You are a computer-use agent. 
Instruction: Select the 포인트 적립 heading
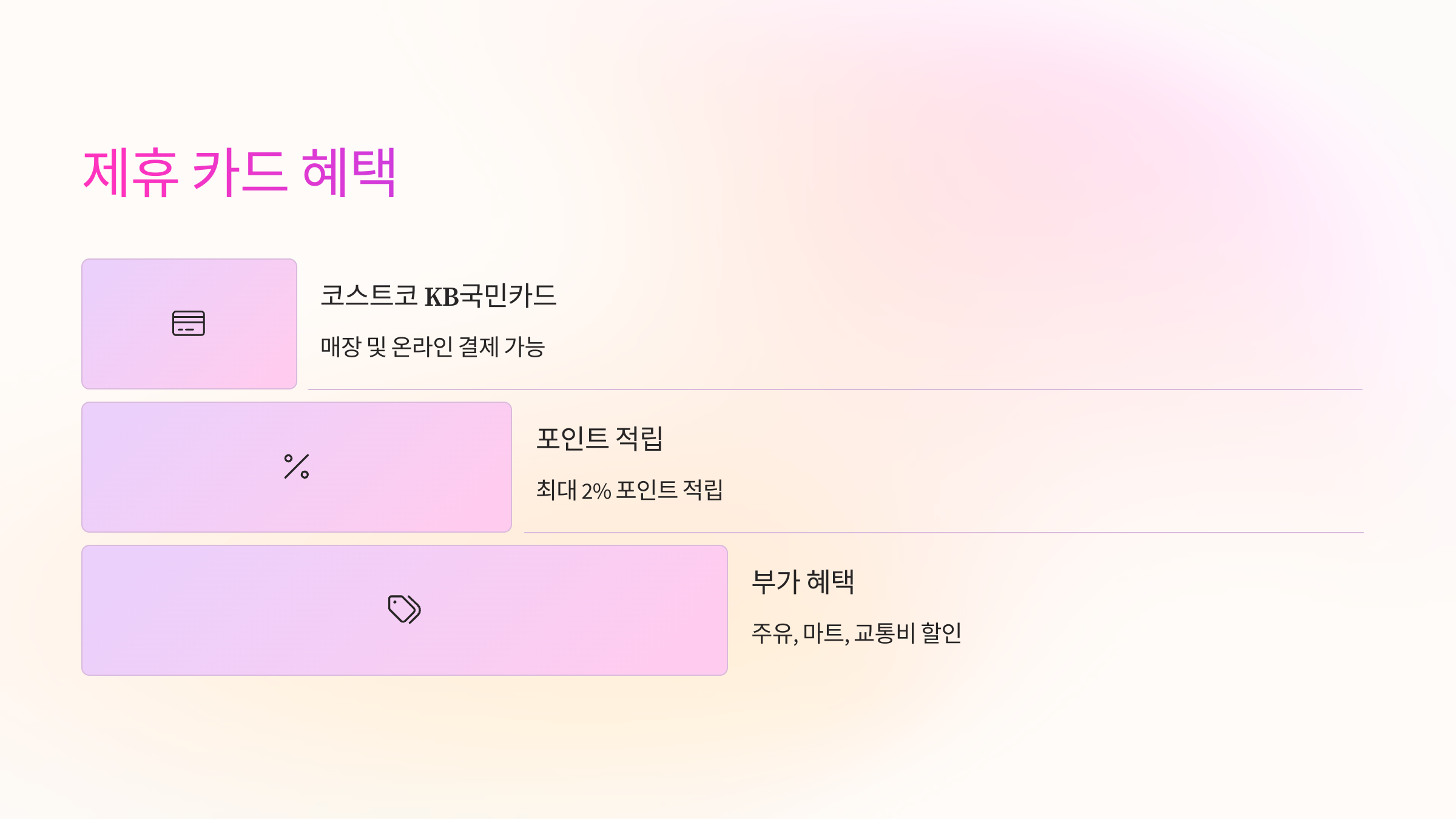pos(599,439)
